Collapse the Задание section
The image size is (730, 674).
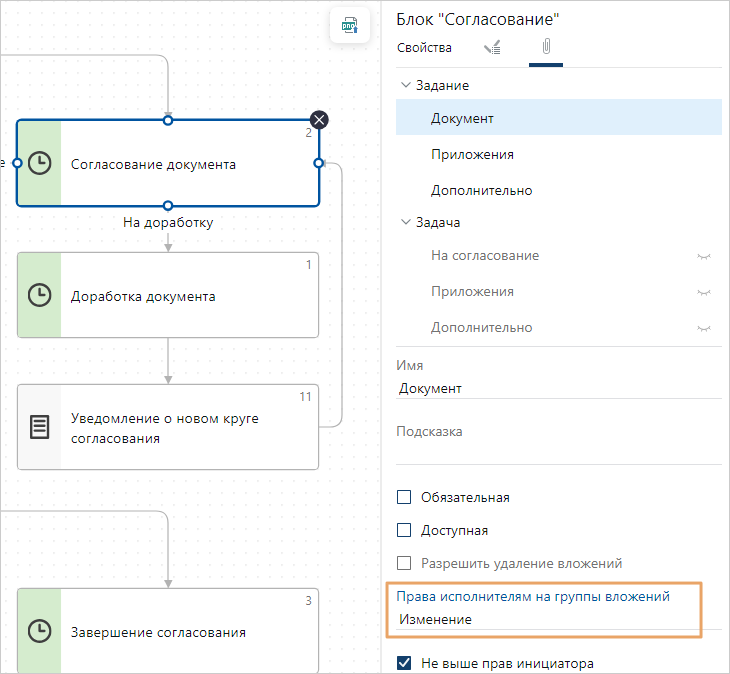405,86
